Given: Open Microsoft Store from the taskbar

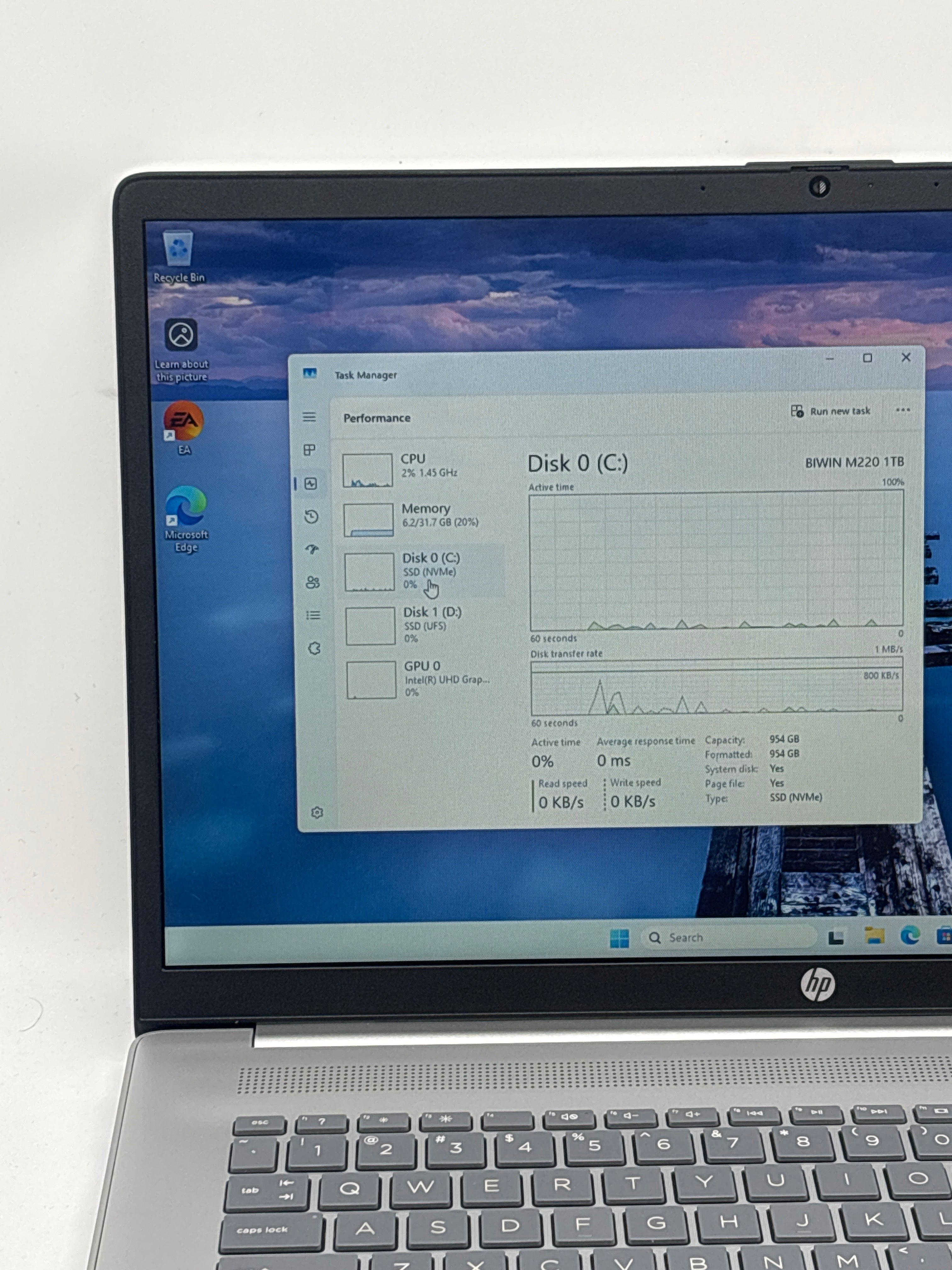Looking at the screenshot, I should tap(944, 936).
